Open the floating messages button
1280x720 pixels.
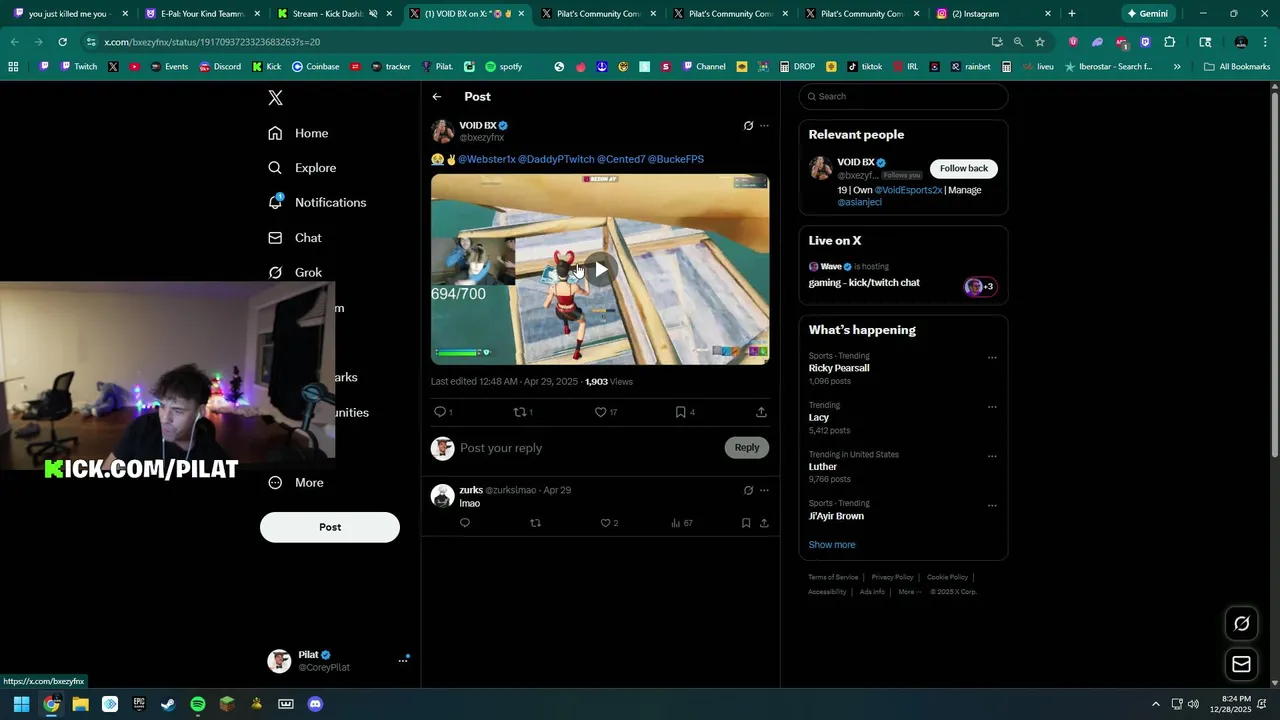(x=1241, y=664)
